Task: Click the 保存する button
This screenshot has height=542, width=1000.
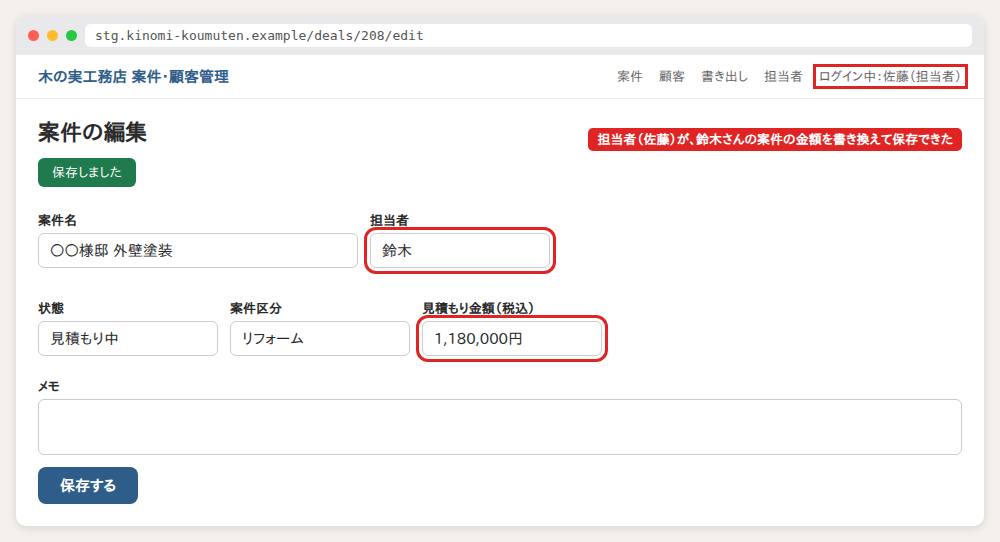Action: pyautogui.click(x=88, y=485)
